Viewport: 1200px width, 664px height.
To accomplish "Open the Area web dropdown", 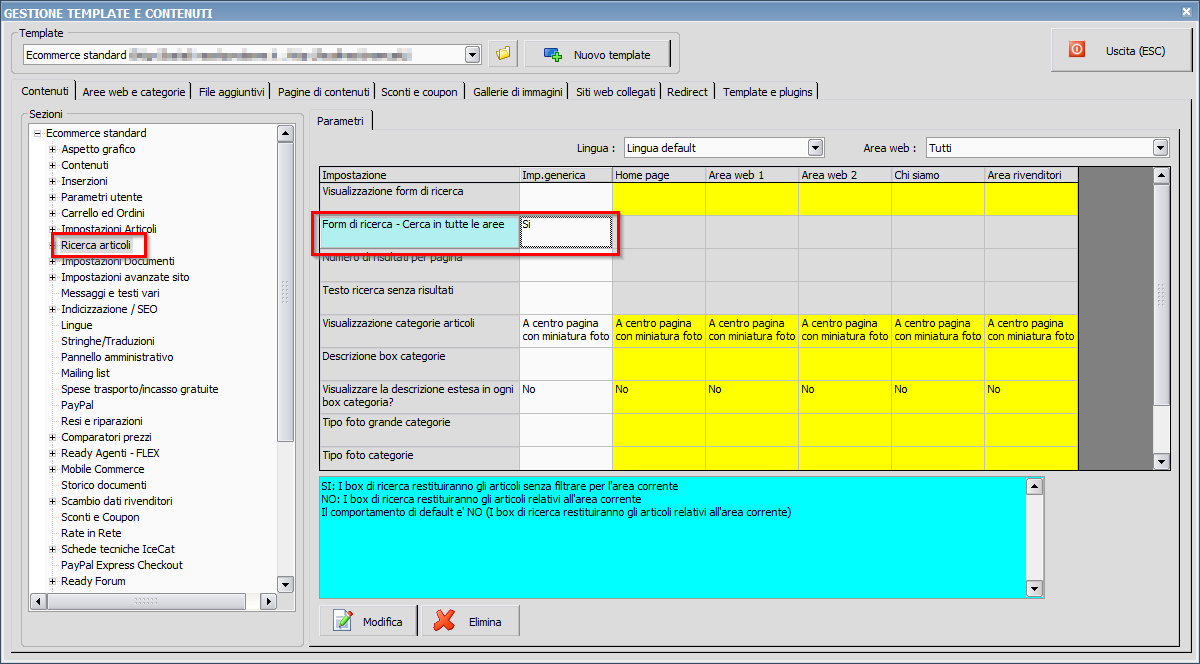I will click(1160, 148).
